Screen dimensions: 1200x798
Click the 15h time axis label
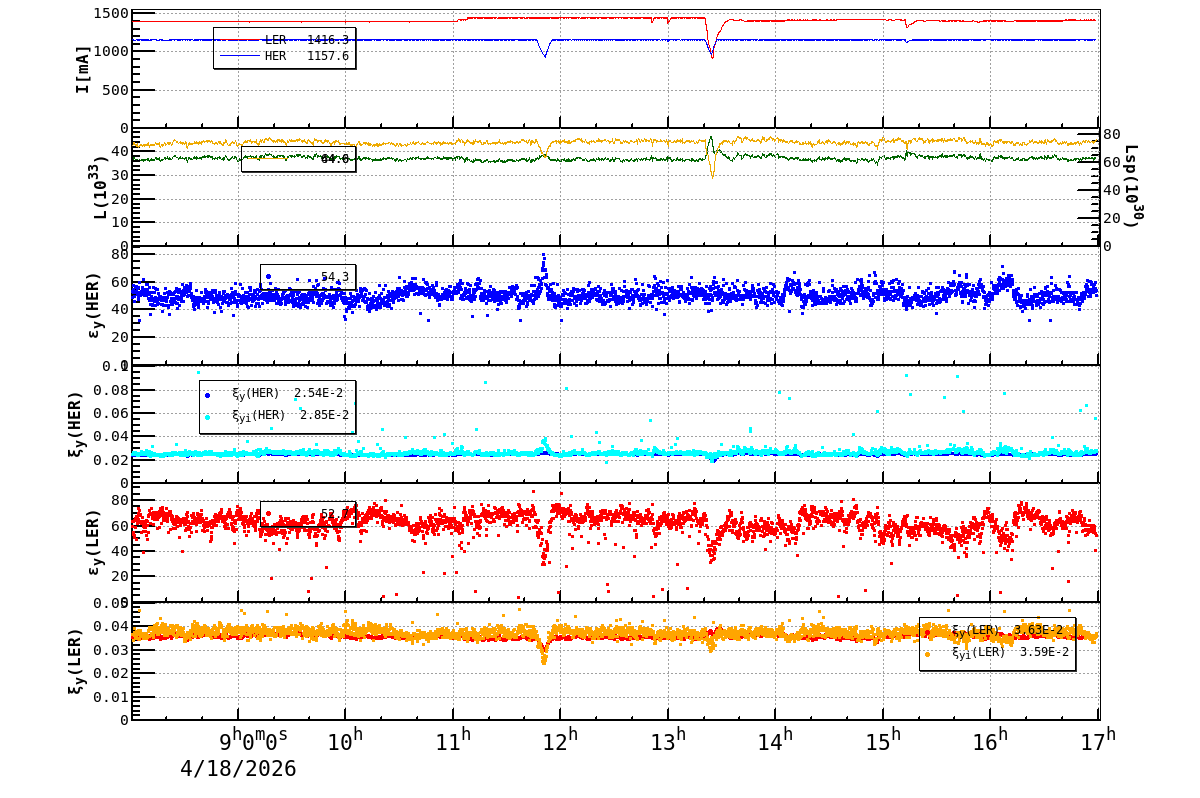pyautogui.click(x=883, y=742)
